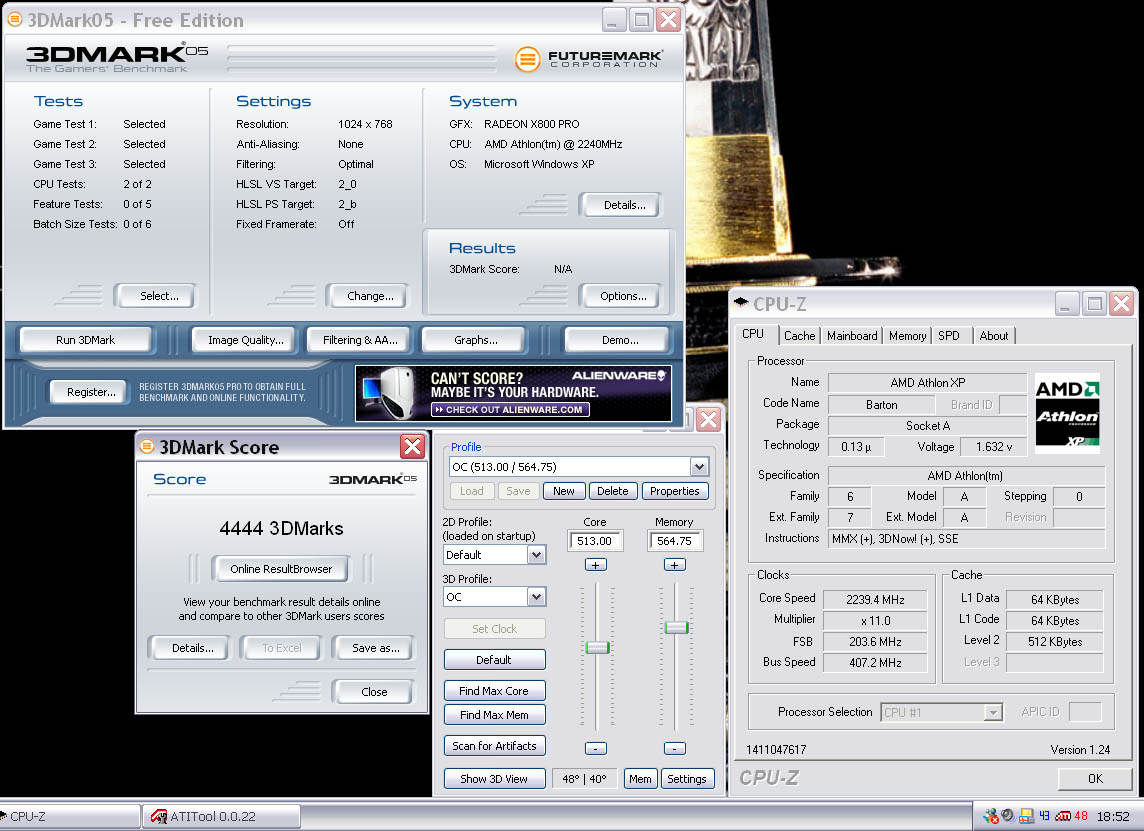Click the MSN Messenger tray icon
The image size is (1144, 831).
(990, 816)
